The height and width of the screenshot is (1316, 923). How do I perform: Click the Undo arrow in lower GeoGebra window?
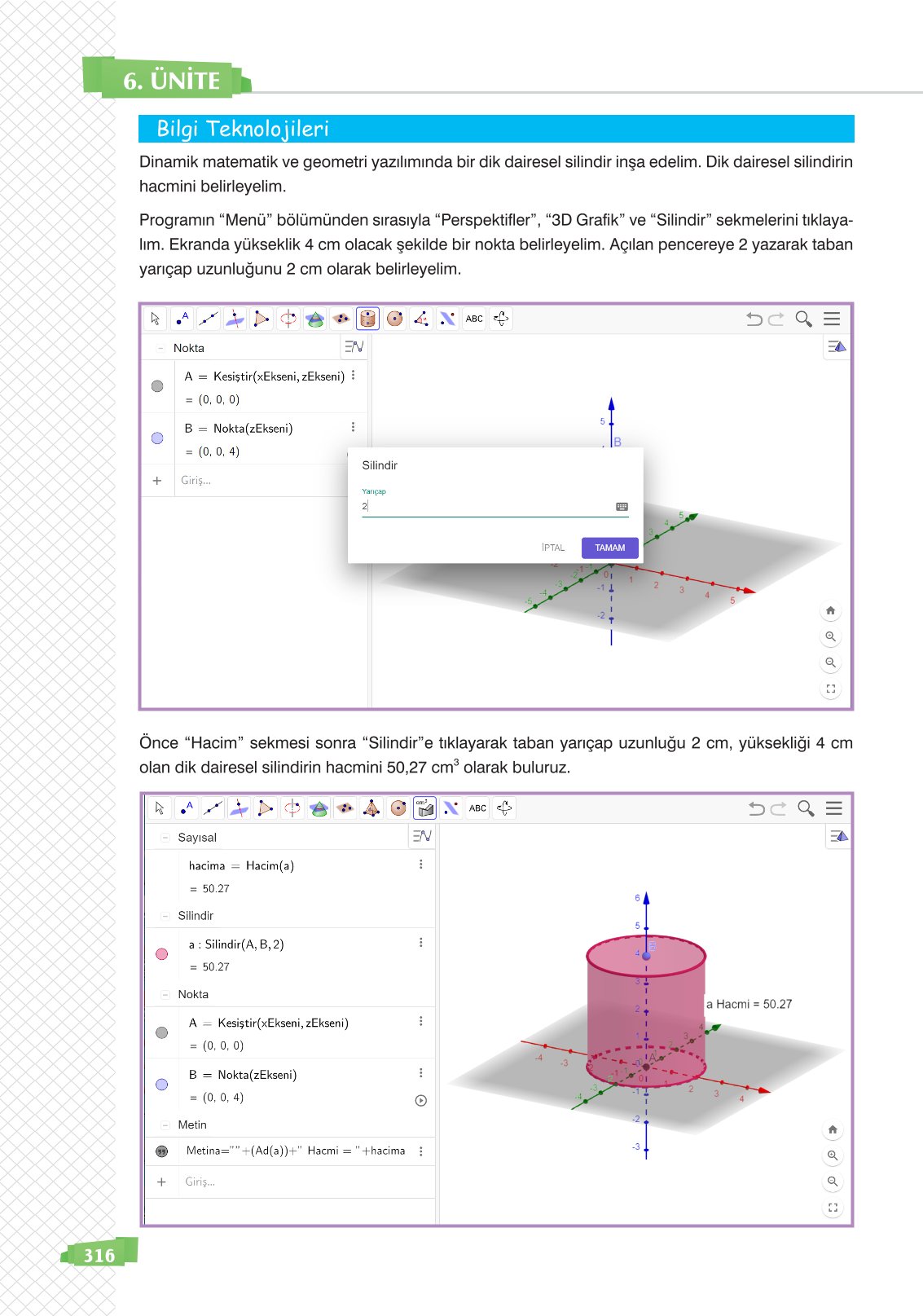[757, 808]
